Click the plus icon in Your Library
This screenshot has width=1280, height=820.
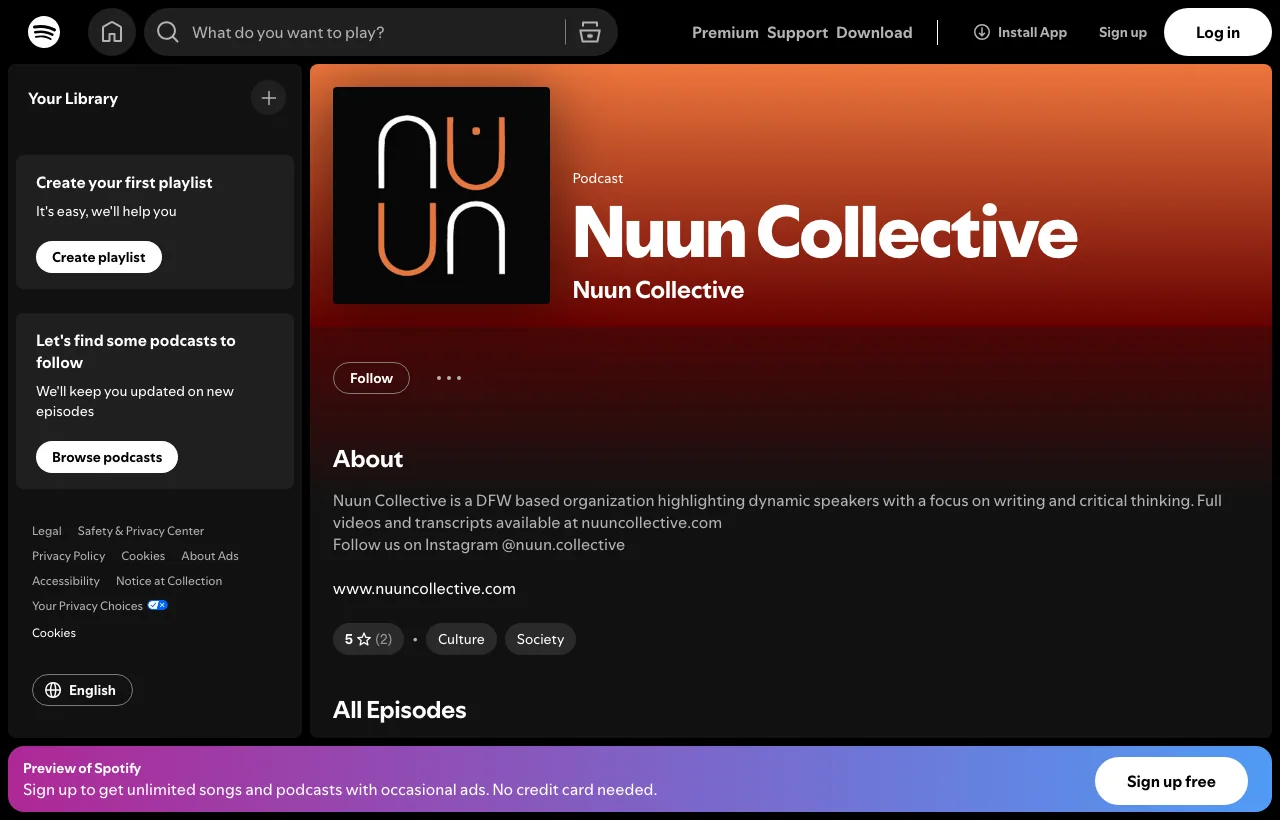click(268, 98)
